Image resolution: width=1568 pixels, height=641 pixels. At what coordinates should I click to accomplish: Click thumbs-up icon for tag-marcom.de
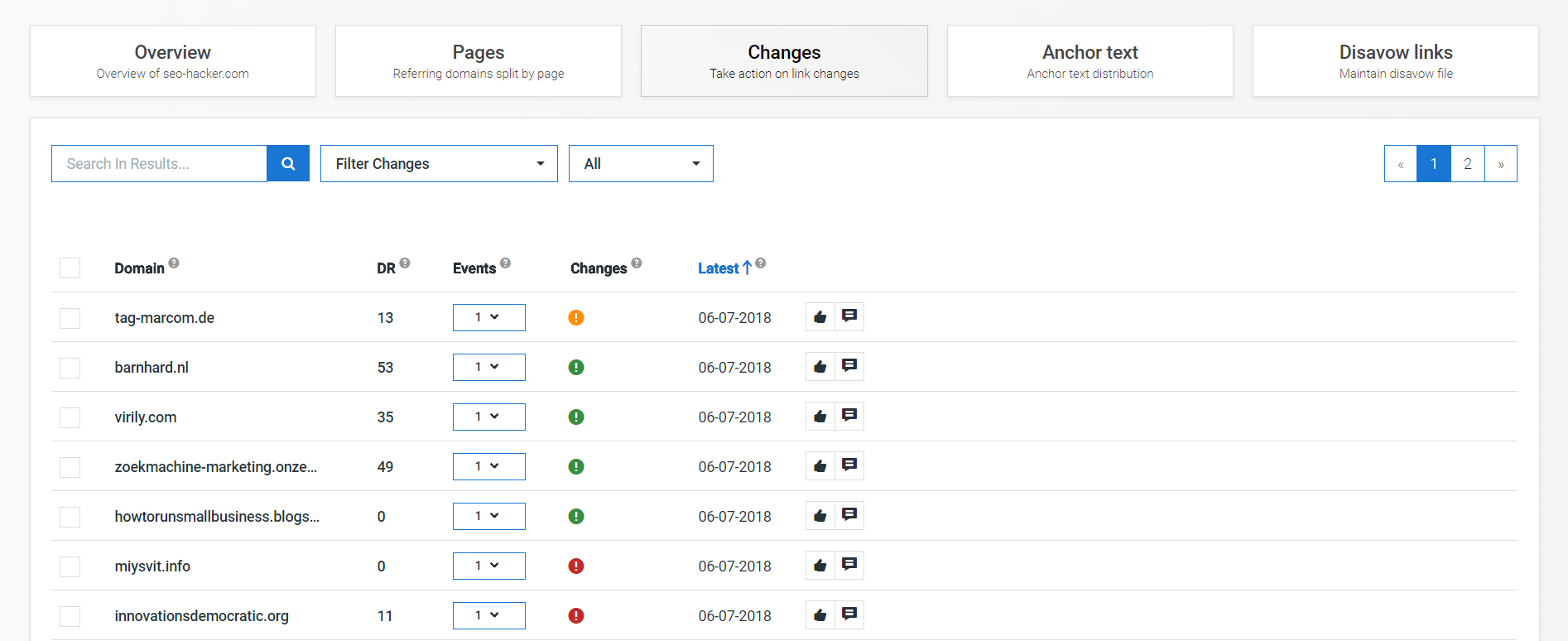pyautogui.click(x=820, y=317)
